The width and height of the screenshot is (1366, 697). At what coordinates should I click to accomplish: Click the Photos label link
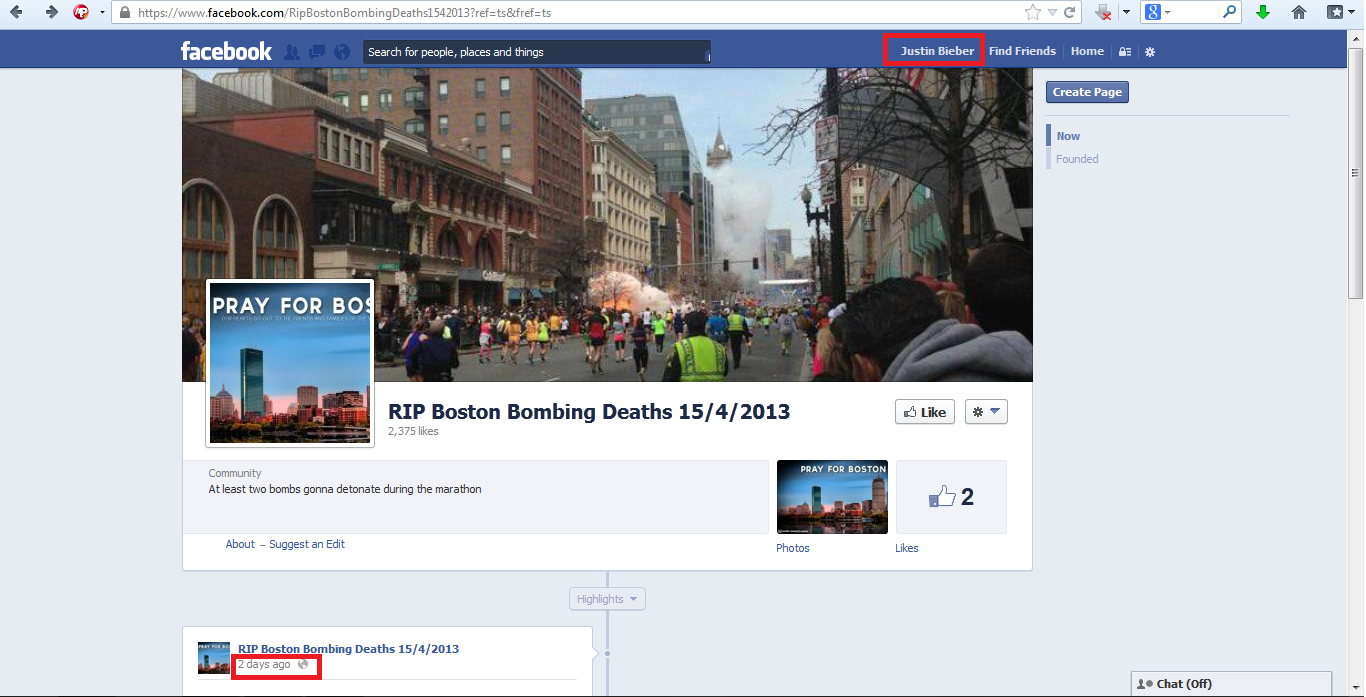tap(793, 548)
